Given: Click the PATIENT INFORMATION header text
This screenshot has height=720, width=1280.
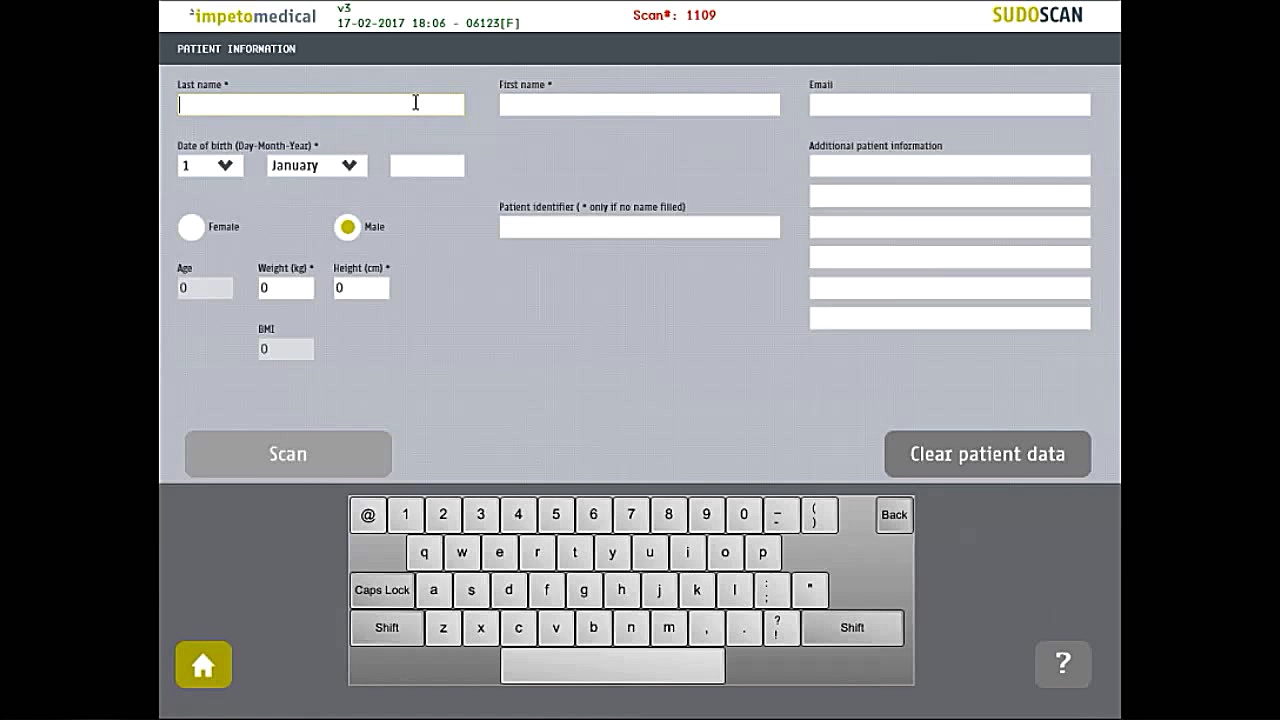Looking at the screenshot, I should pyautogui.click(x=236, y=49).
